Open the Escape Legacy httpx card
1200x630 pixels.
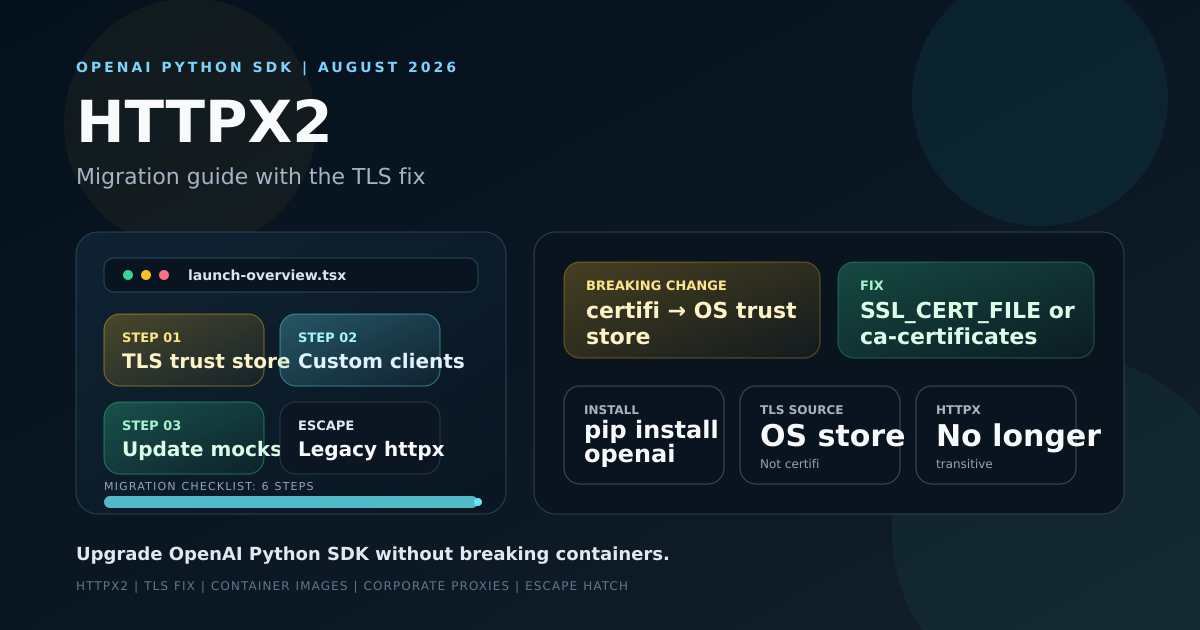[x=360, y=438]
